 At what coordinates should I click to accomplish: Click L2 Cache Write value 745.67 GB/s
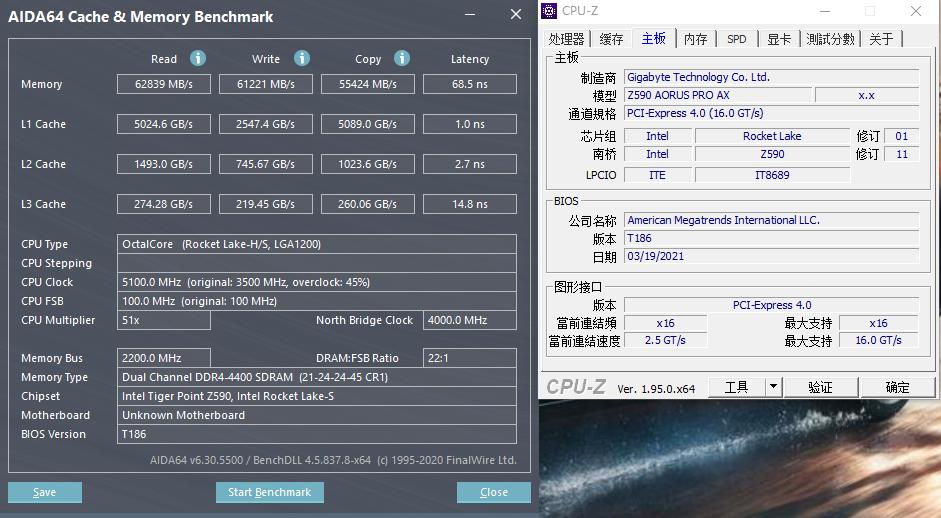click(x=266, y=164)
